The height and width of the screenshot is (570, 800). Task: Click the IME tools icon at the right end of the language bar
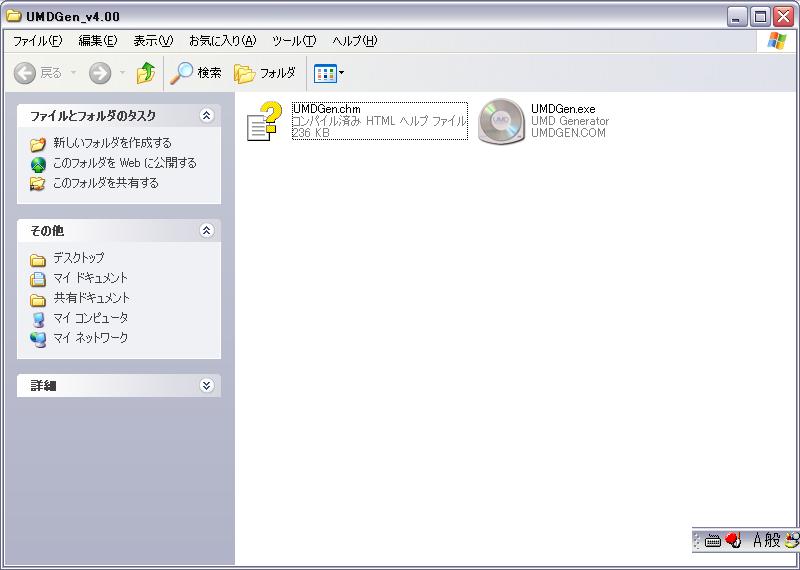click(792, 540)
